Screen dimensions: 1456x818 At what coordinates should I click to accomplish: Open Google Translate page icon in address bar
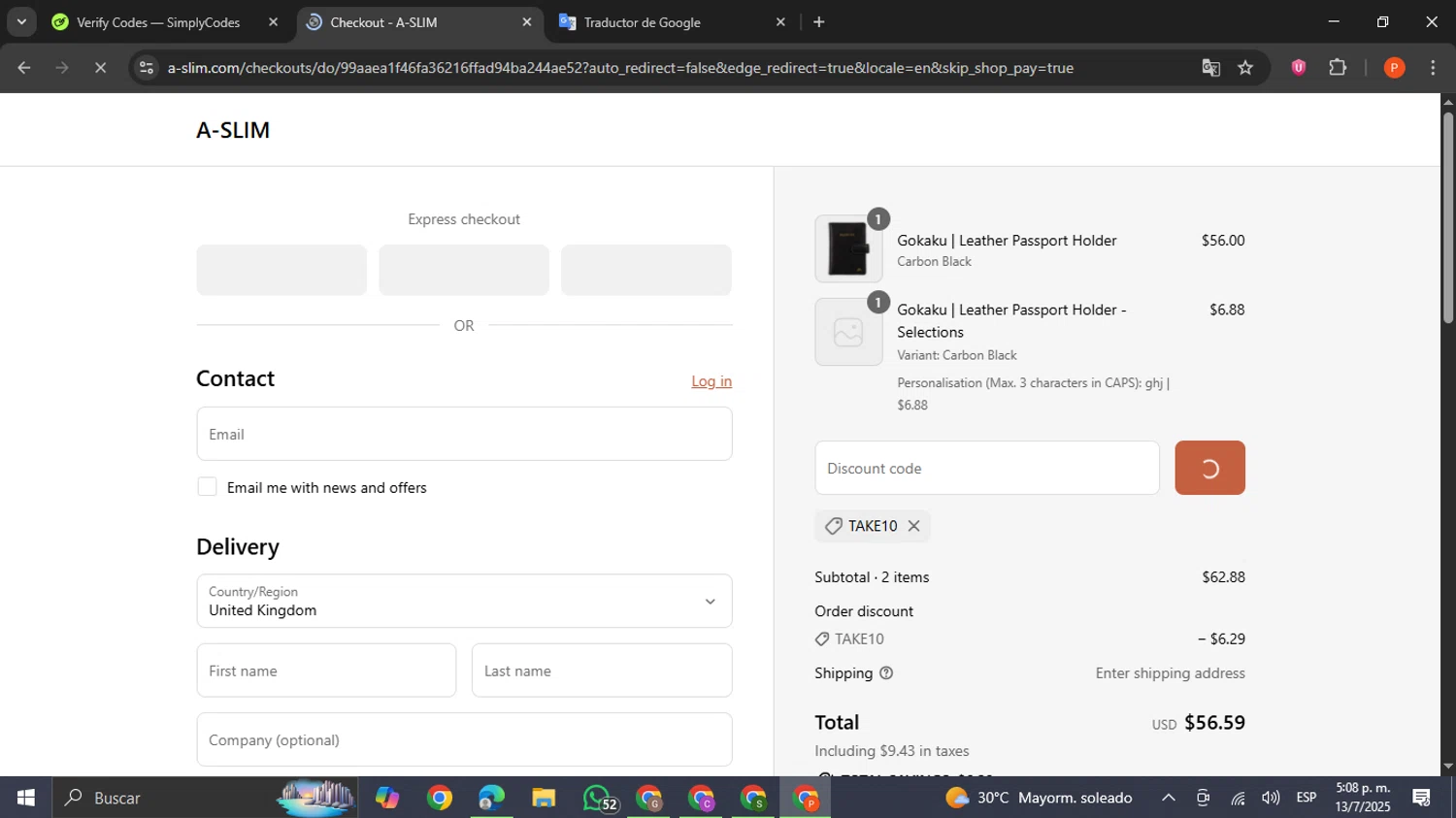1210,68
